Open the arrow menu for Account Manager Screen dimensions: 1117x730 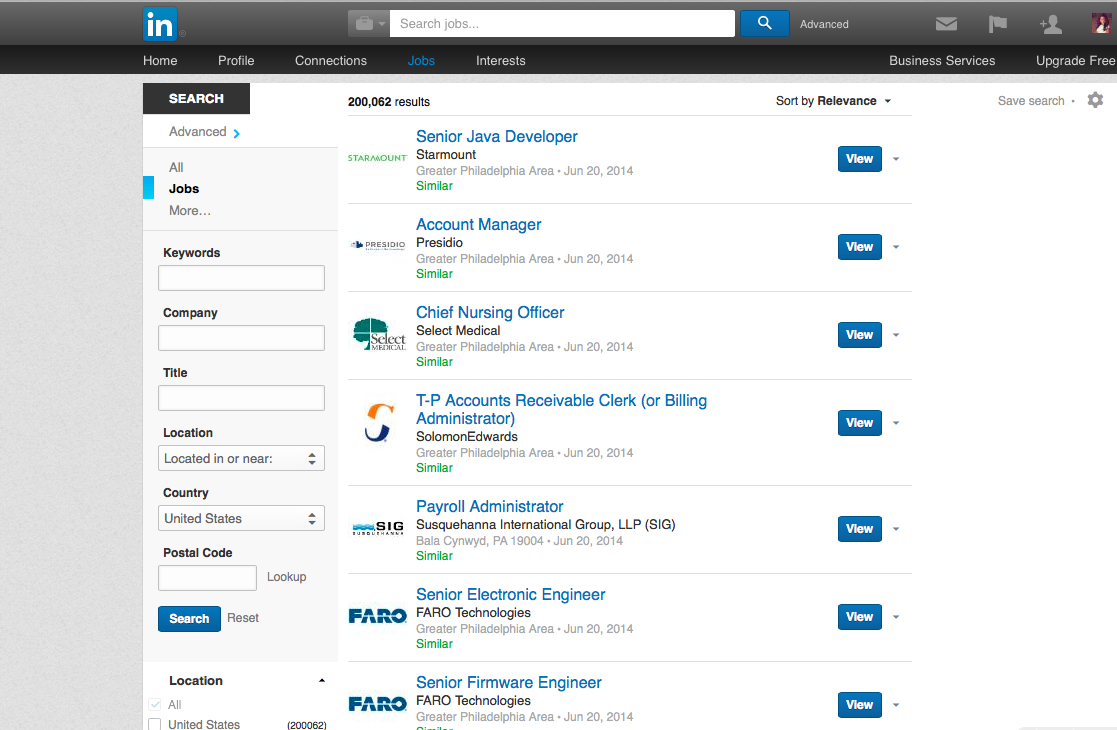pos(896,247)
